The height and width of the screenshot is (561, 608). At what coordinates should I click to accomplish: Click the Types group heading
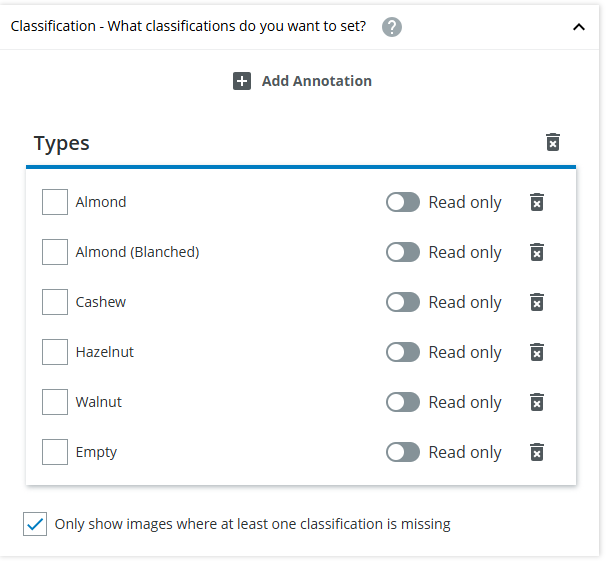(x=62, y=143)
